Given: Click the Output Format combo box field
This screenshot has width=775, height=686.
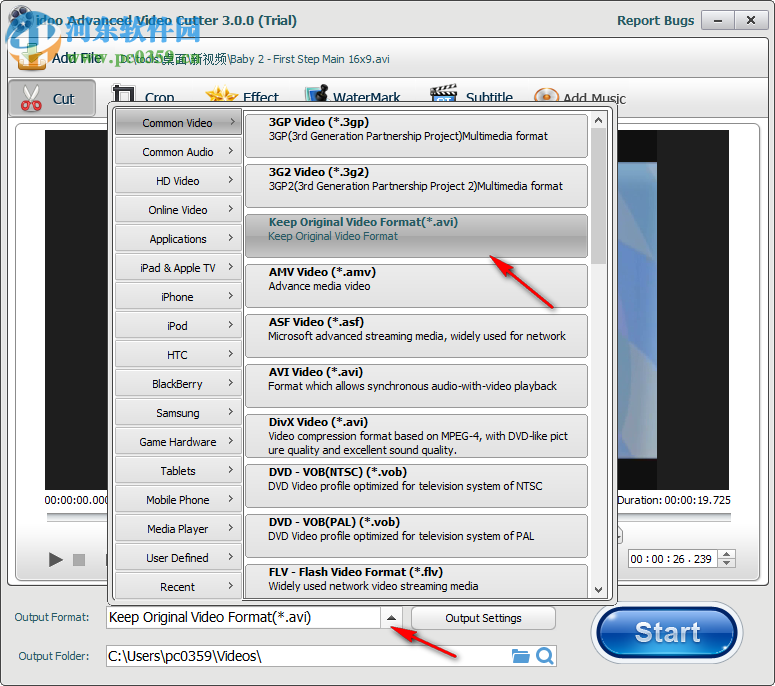Looking at the screenshot, I should click(x=243, y=618).
